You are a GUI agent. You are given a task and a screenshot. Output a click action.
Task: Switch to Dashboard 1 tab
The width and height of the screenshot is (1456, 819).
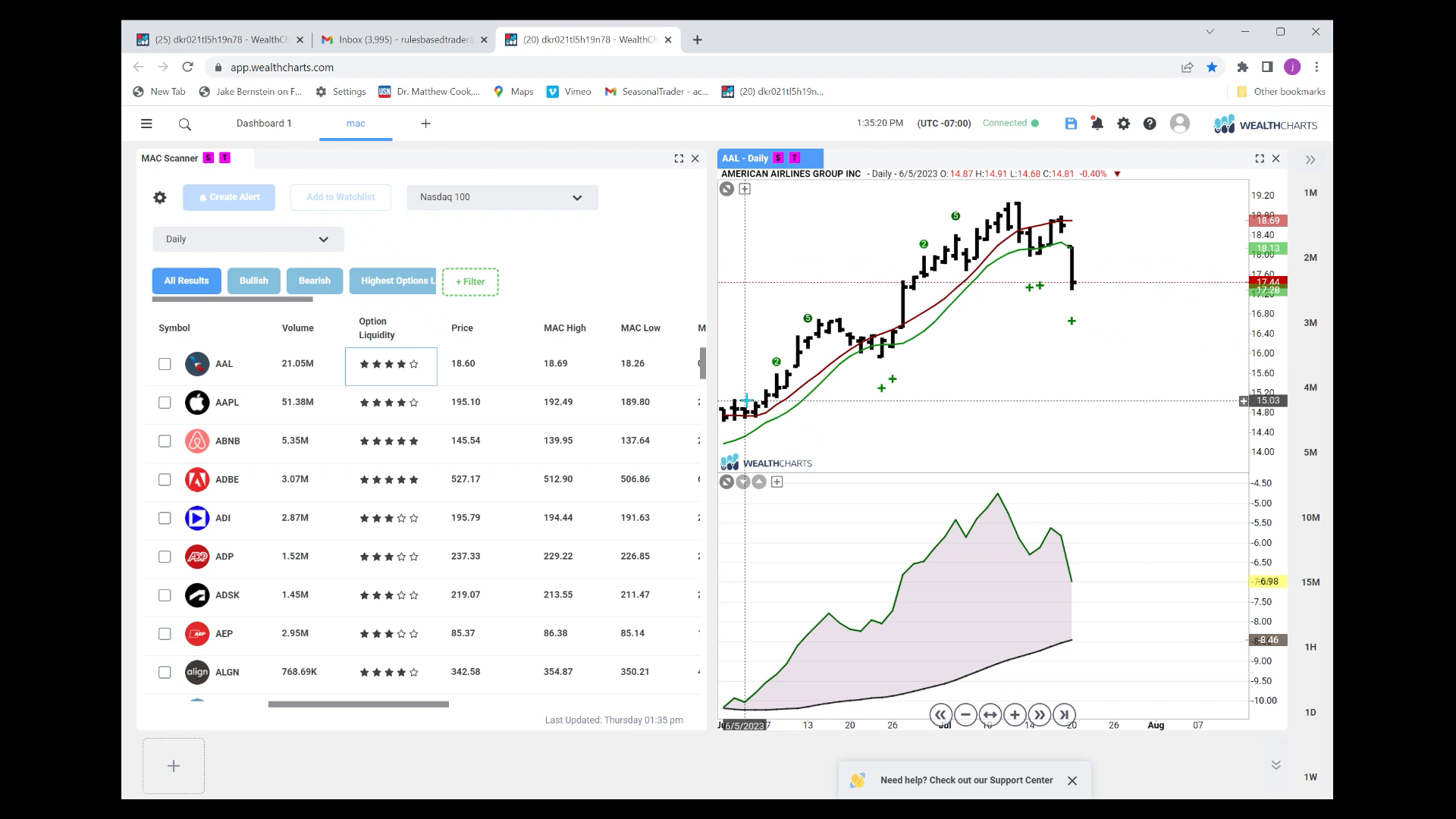pos(264,124)
